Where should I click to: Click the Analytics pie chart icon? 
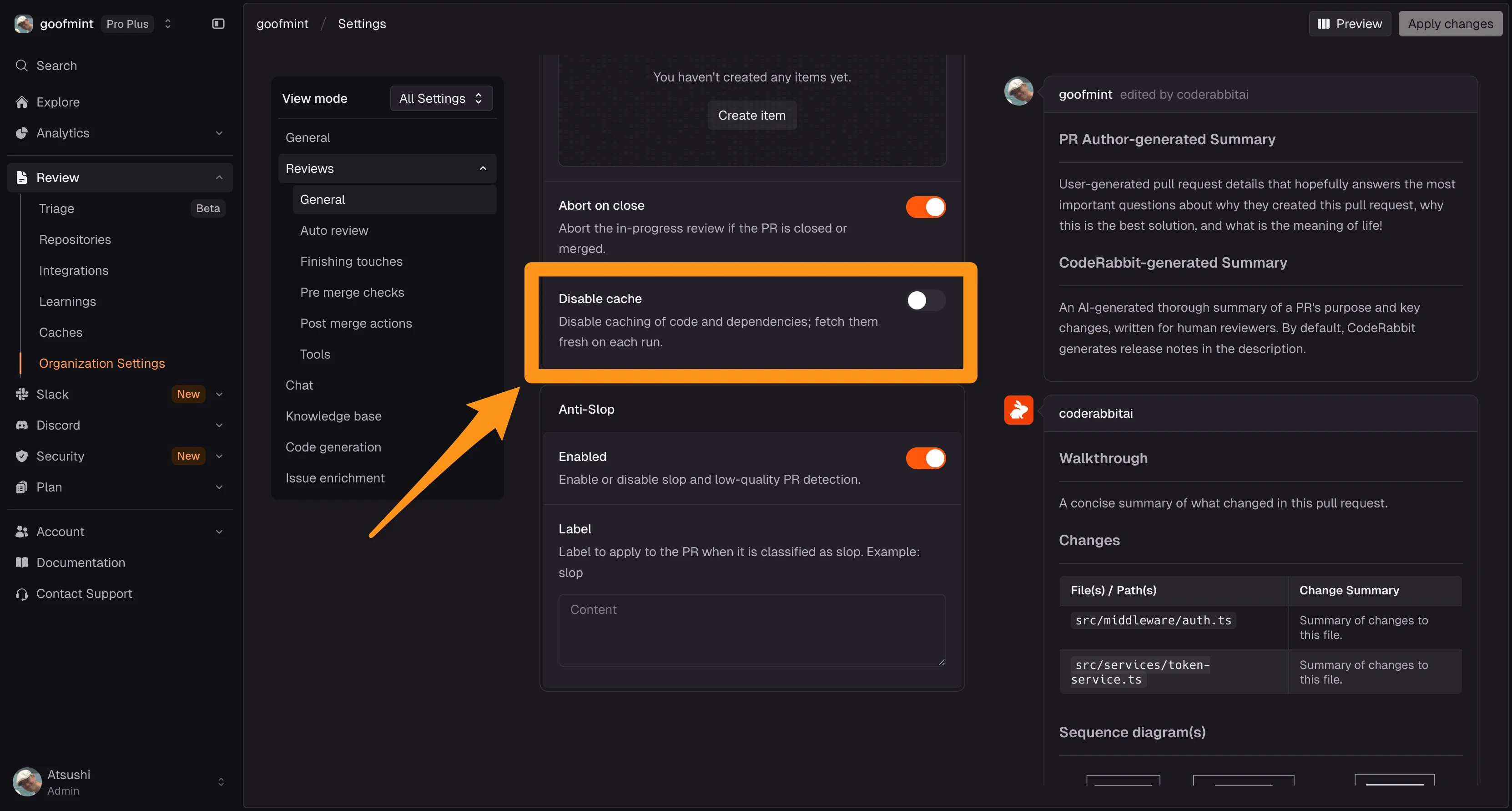[x=22, y=133]
